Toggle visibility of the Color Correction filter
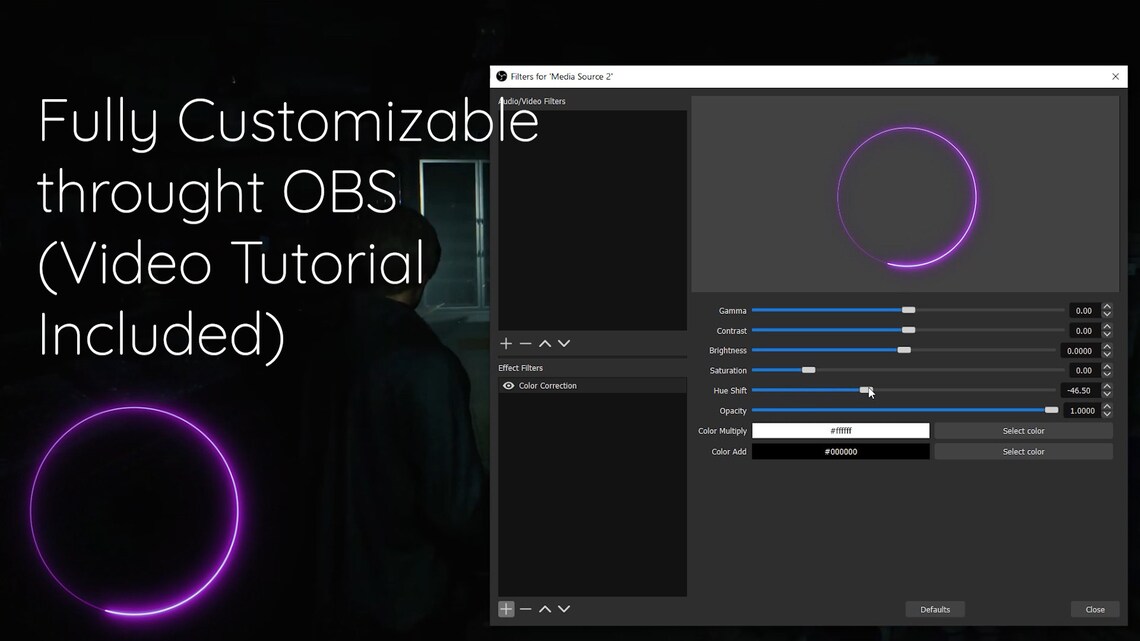1140x641 pixels. click(506, 385)
